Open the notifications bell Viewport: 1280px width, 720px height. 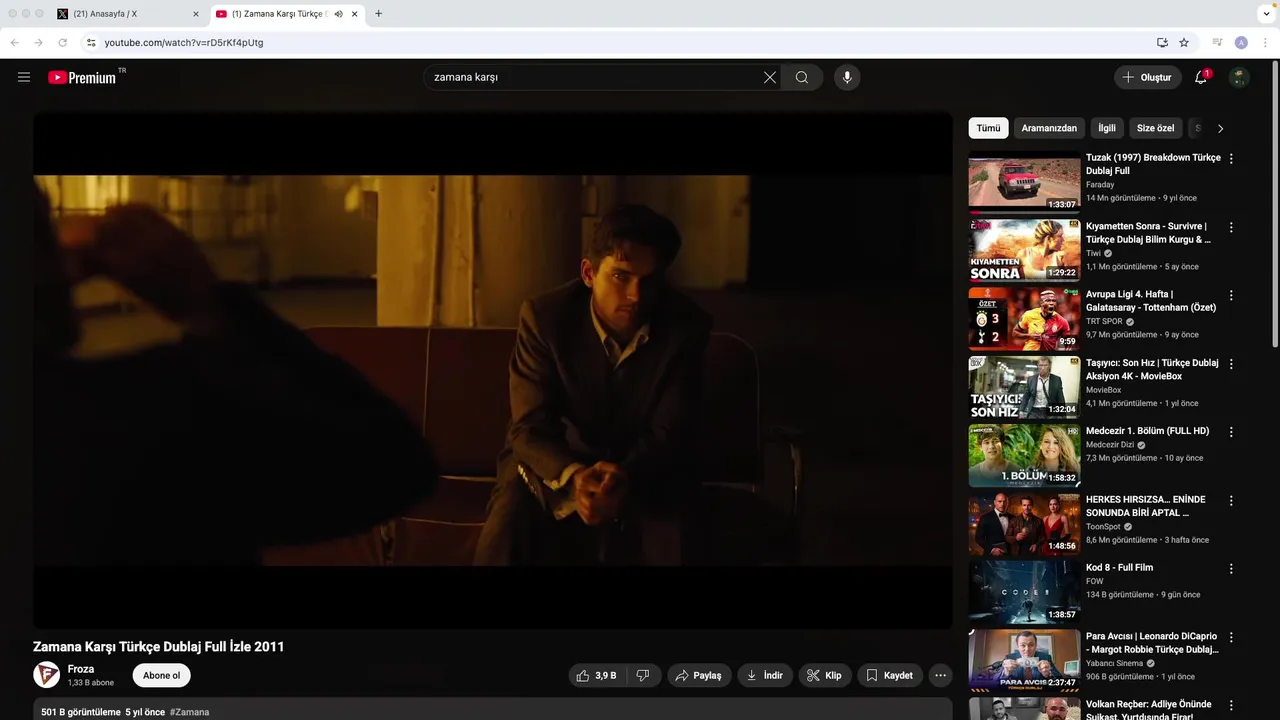pyautogui.click(x=1201, y=77)
